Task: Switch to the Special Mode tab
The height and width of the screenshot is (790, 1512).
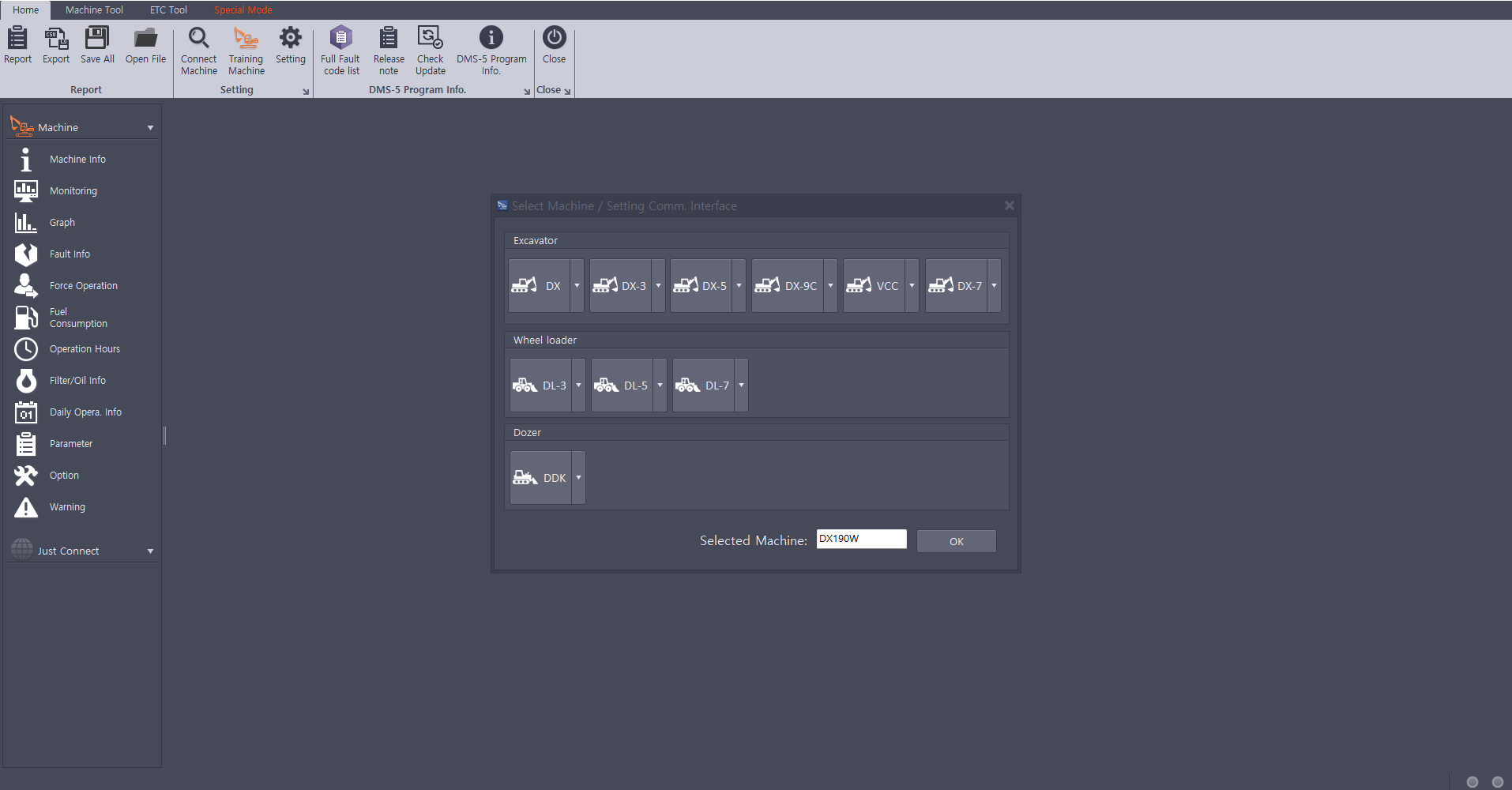Action: click(243, 10)
